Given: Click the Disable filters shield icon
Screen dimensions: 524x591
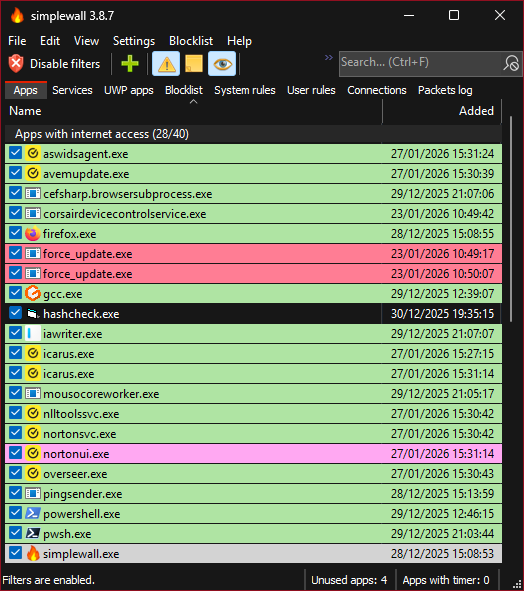Looking at the screenshot, I should coord(16,63).
